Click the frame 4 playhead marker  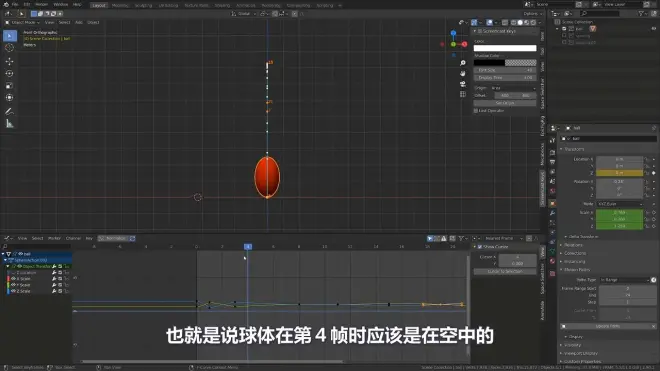coord(248,247)
